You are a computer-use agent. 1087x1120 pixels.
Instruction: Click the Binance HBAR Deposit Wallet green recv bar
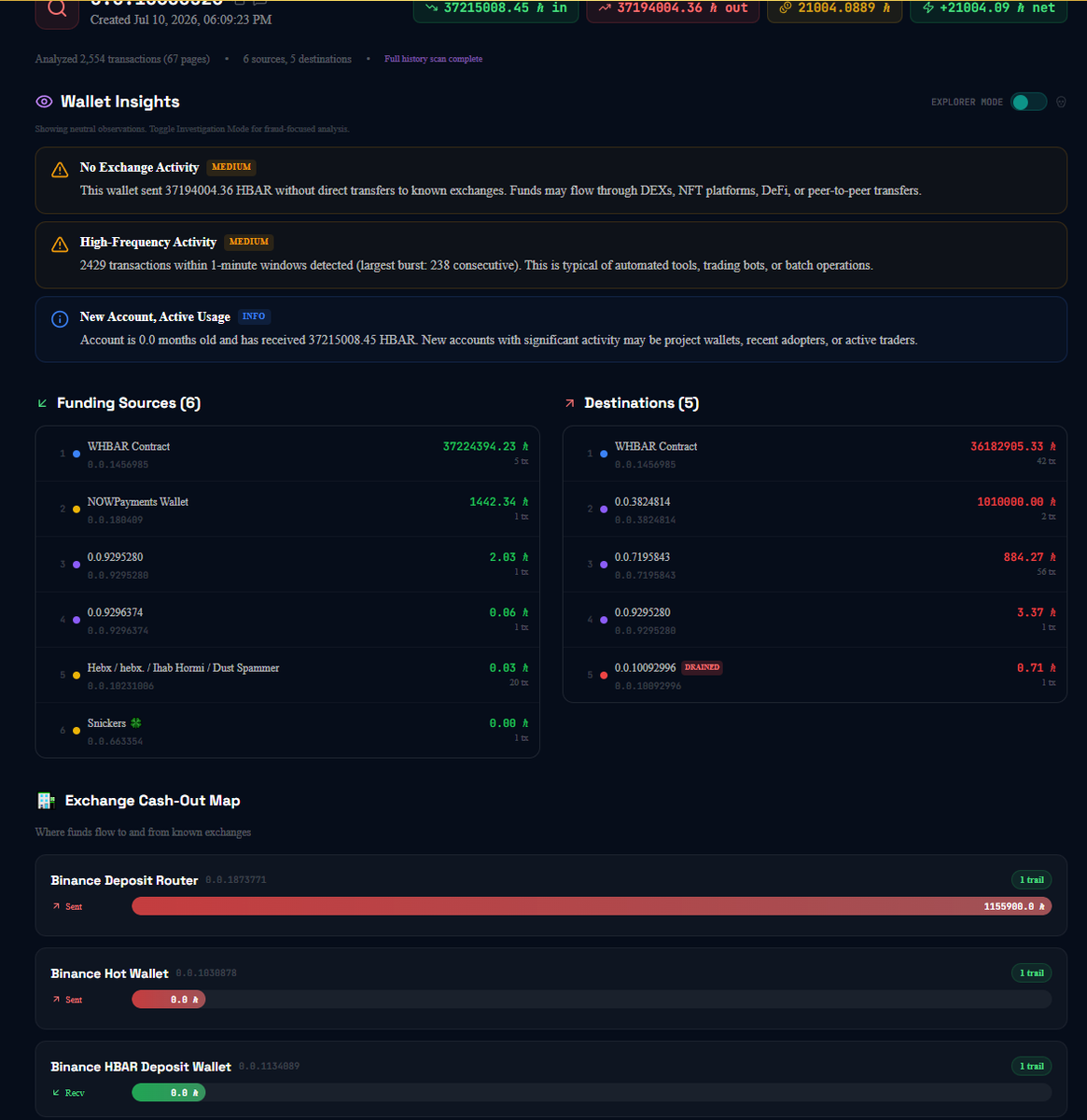point(169,1092)
